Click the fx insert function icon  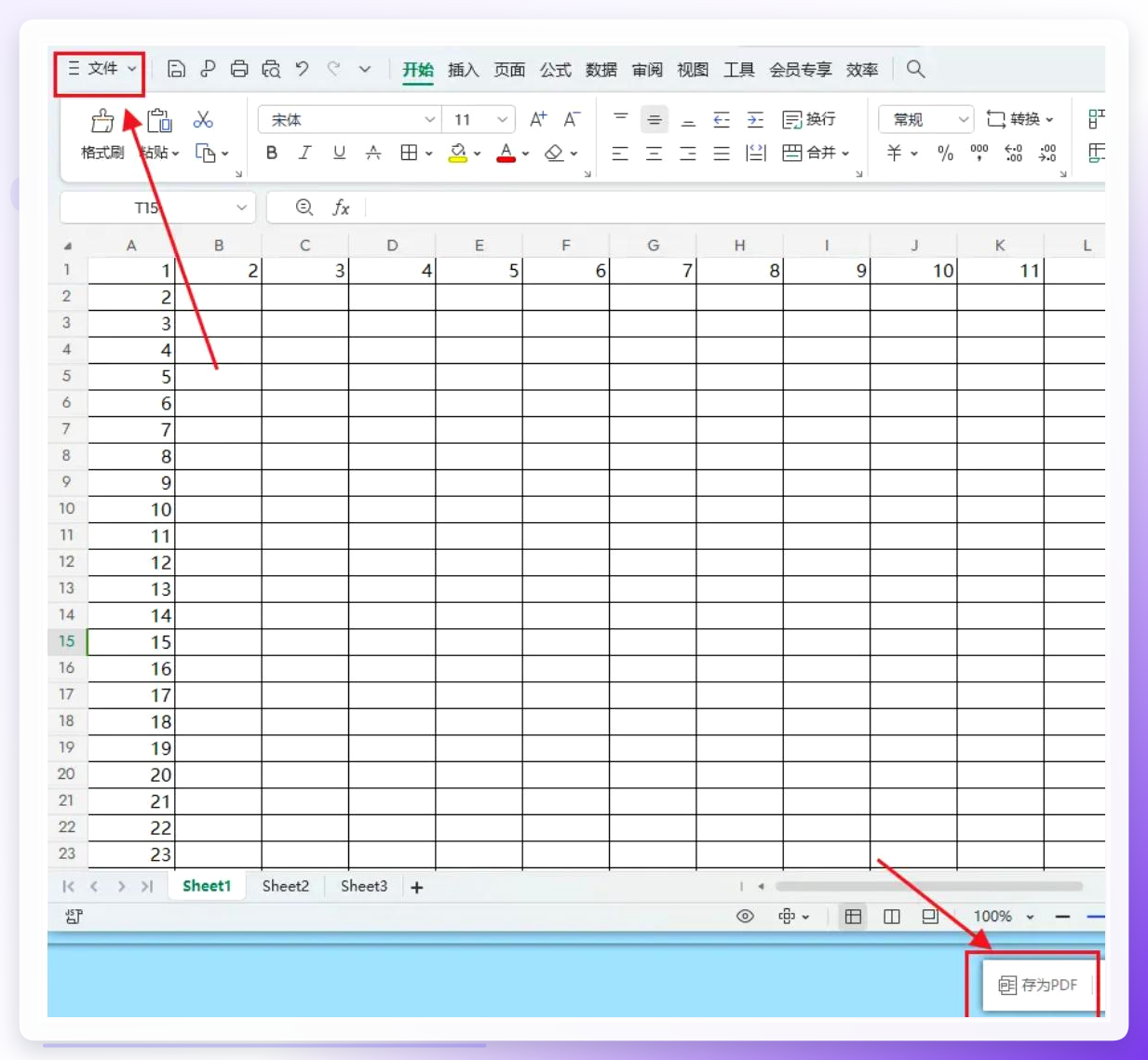tap(342, 208)
